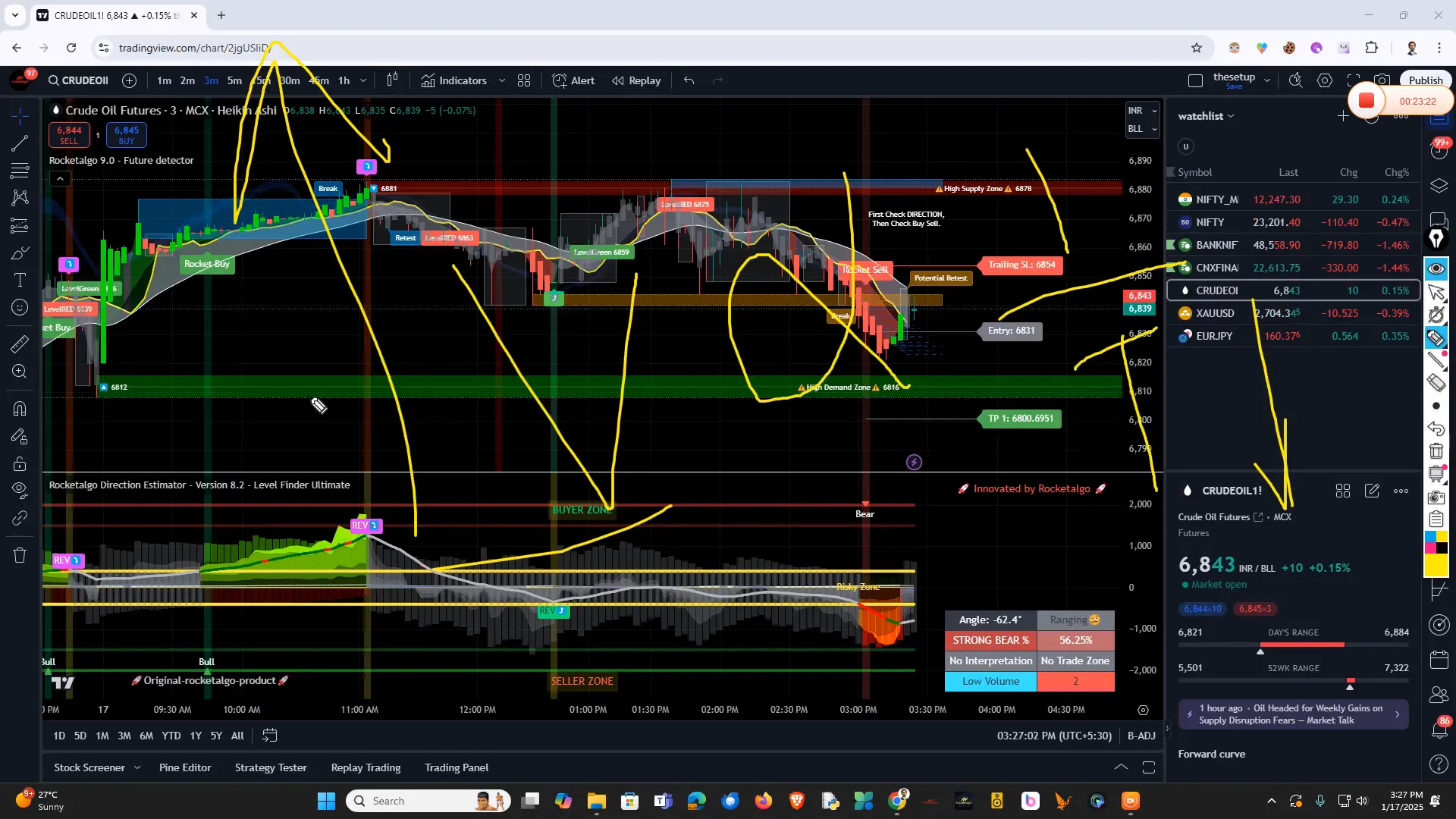Expand the watchlist dropdown
The image size is (1456, 819).
coord(1232,115)
